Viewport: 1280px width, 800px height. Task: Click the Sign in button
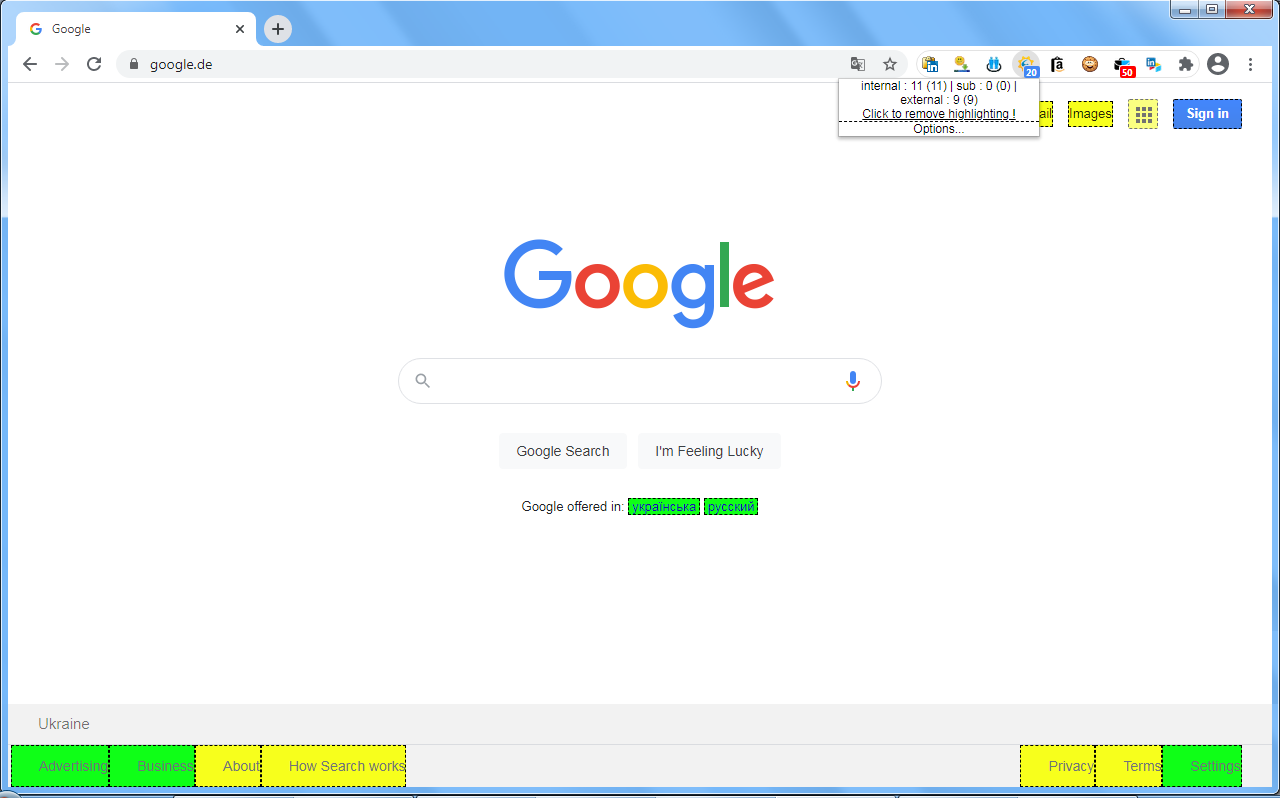1207,114
